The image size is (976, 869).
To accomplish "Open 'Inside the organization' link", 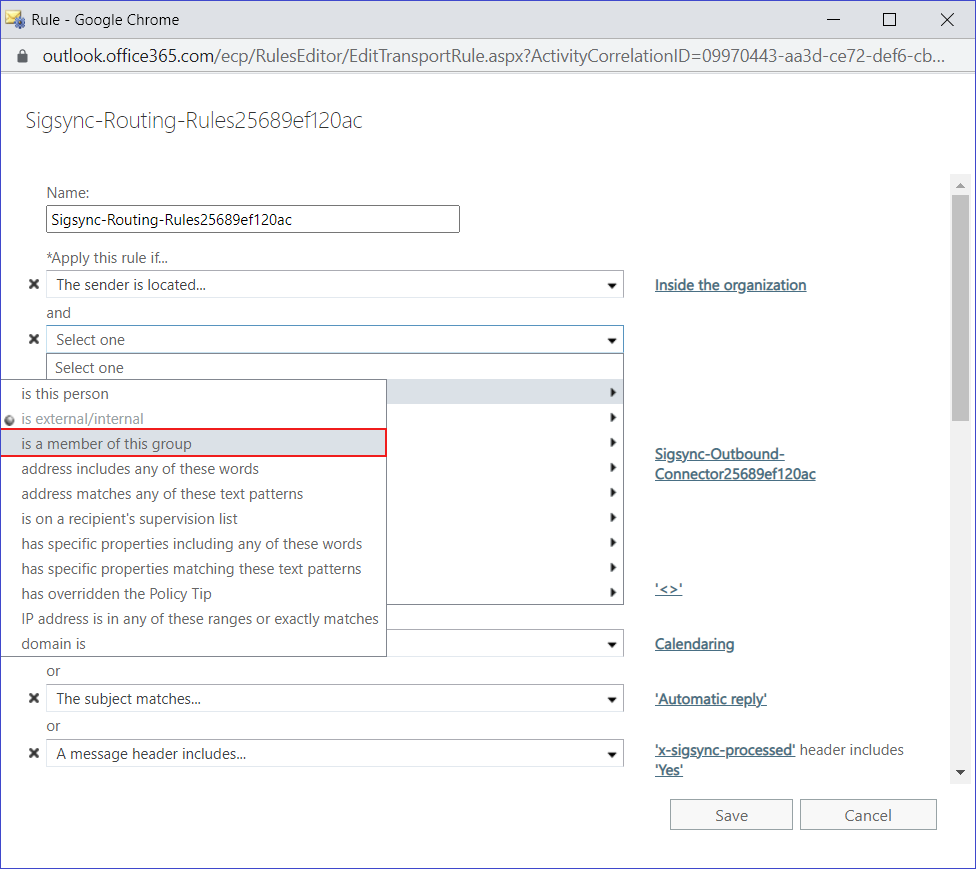I will [730, 285].
